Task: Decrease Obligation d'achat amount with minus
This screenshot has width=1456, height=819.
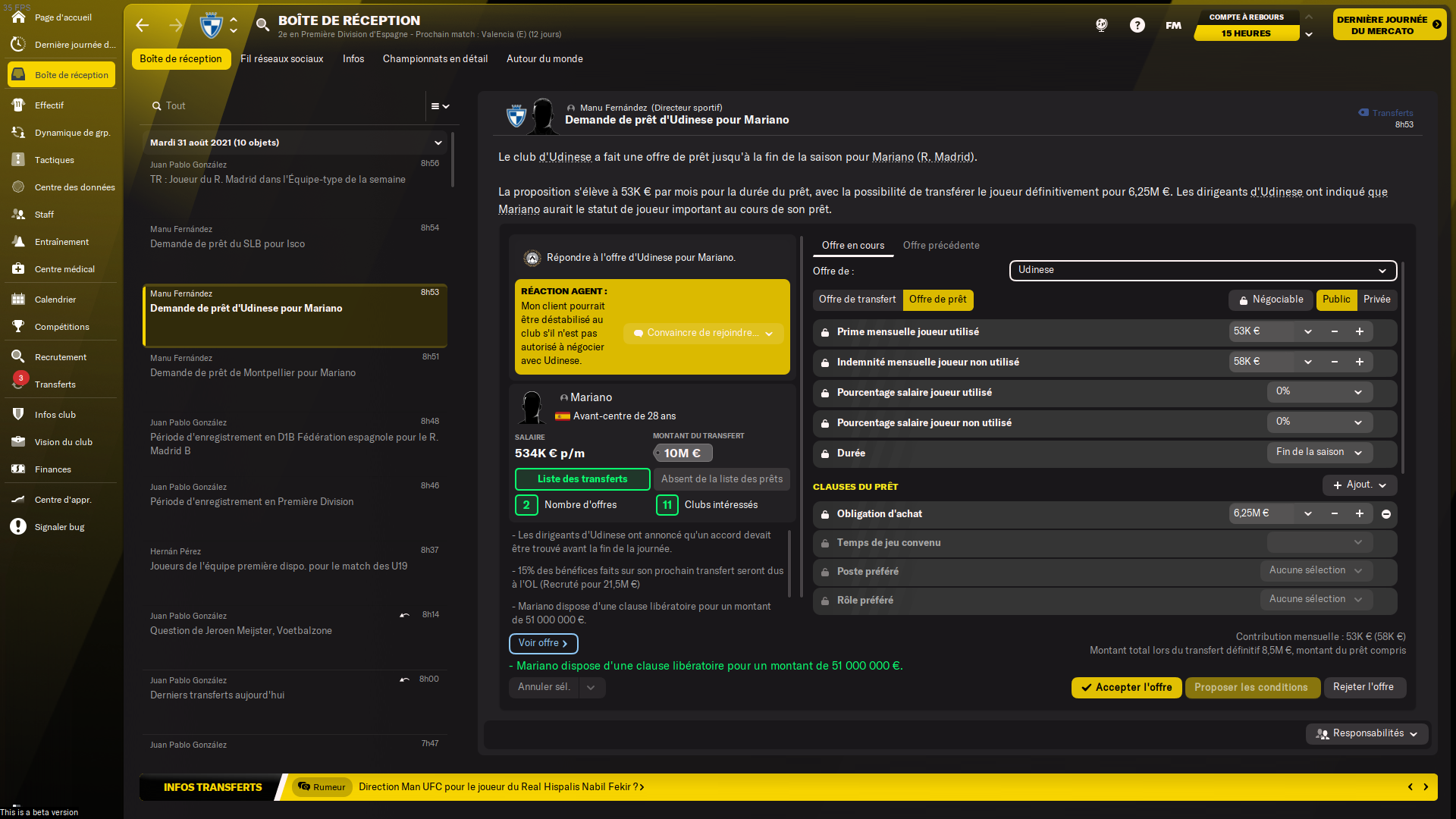Action: point(1334,513)
